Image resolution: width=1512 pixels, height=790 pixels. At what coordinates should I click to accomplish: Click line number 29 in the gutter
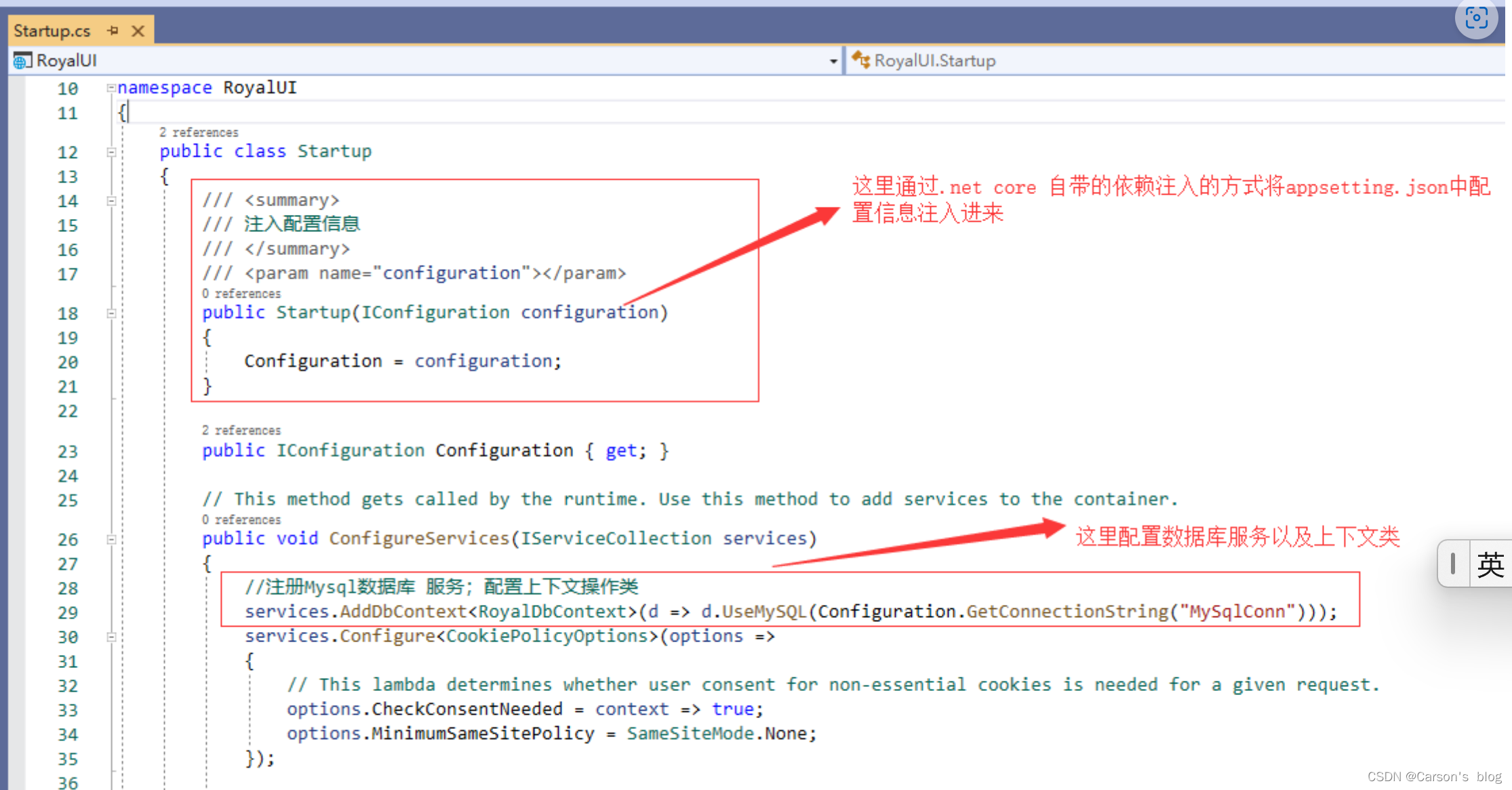68,613
